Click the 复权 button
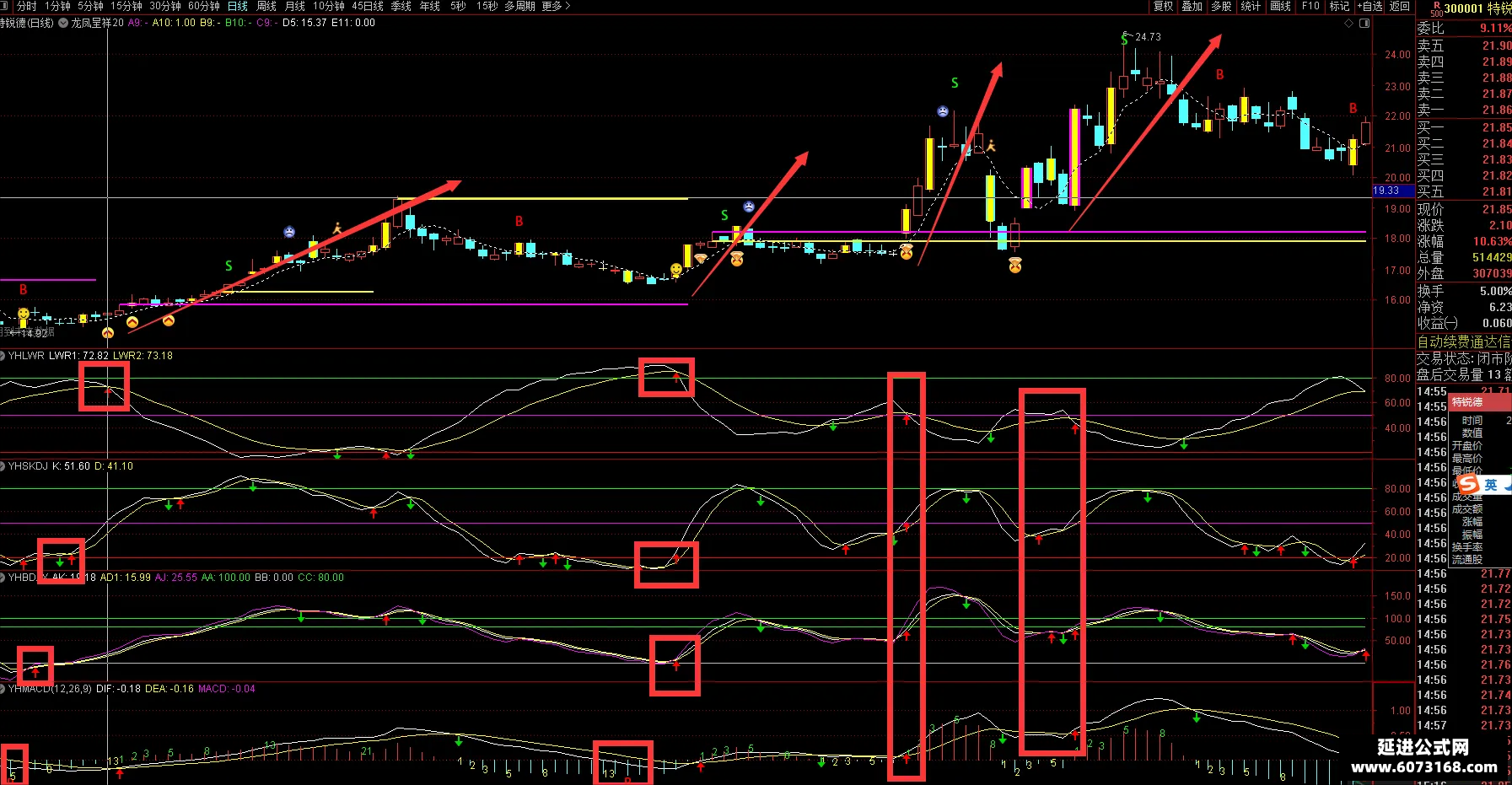Viewport: 1512px width, 785px height. click(1164, 6)
